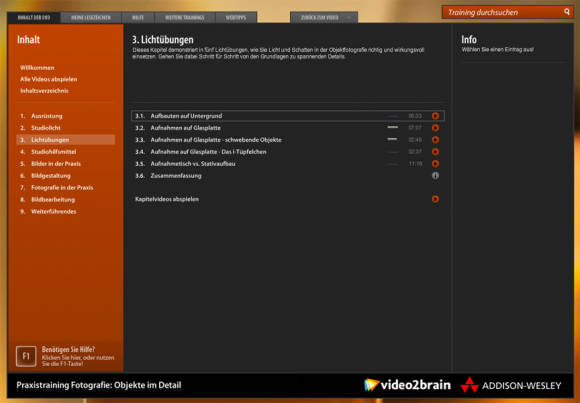Open the Hilfe tab
580x403 pixels.
pyautogui.click(x=138, y=17)
